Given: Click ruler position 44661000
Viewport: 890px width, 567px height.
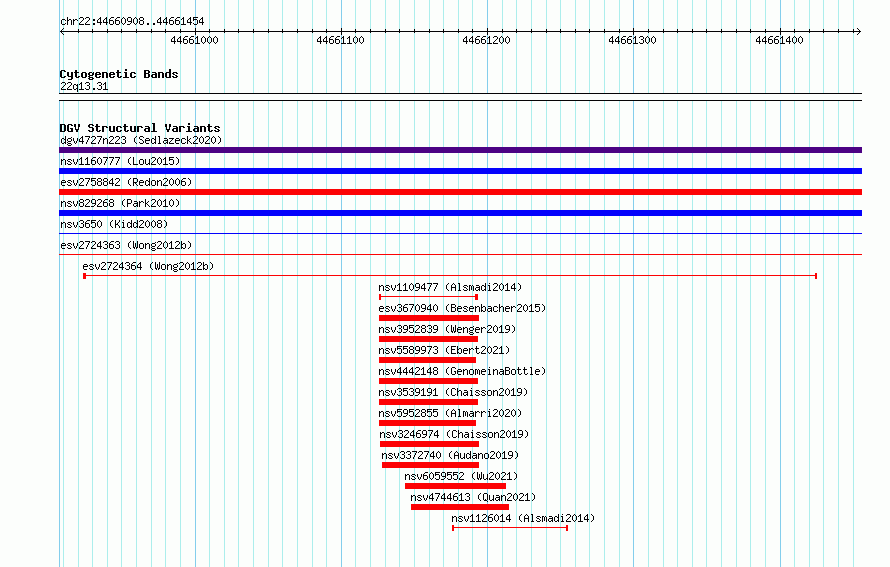Looking at the screenshot, I should pos(194,40).
